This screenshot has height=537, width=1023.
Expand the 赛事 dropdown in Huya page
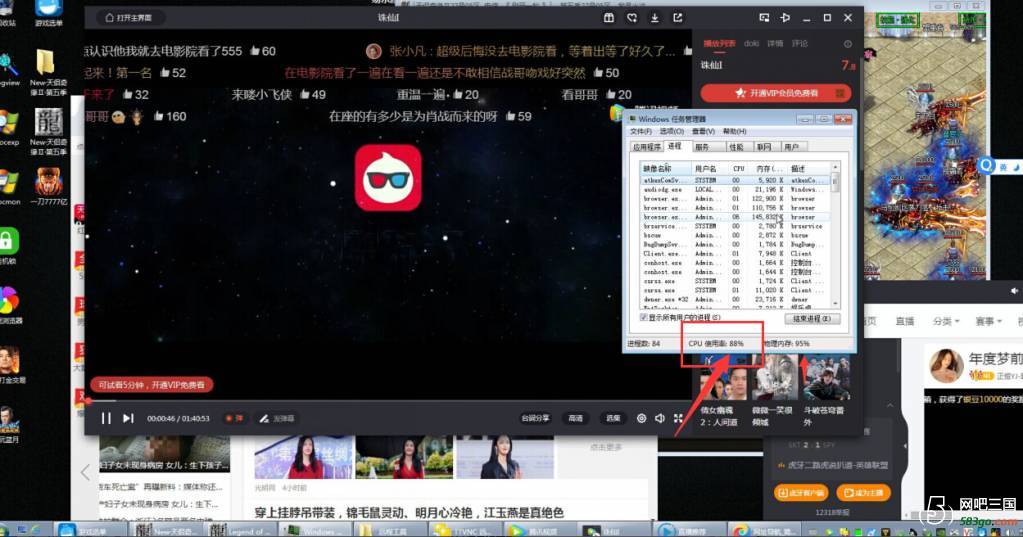pos(988,321)
